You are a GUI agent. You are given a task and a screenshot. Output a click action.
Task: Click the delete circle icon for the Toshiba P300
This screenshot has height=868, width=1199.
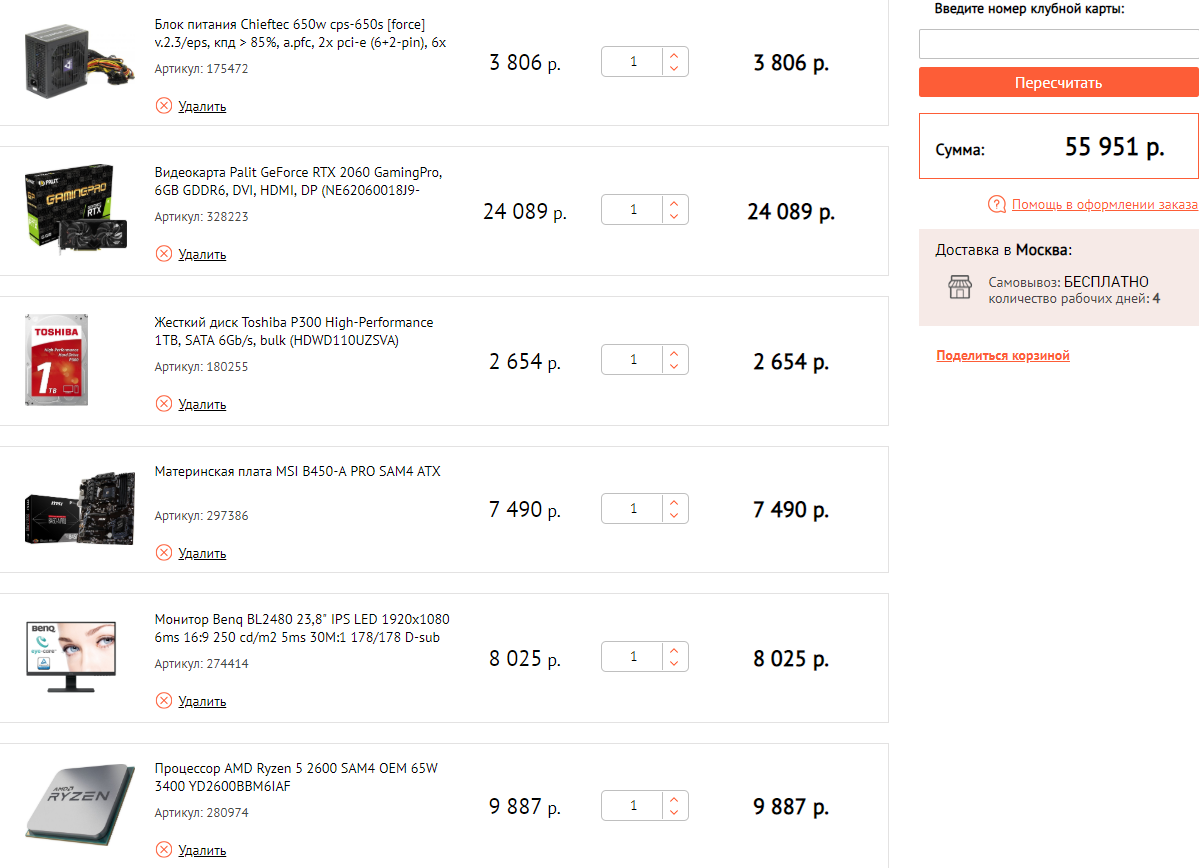pos(164,404)
